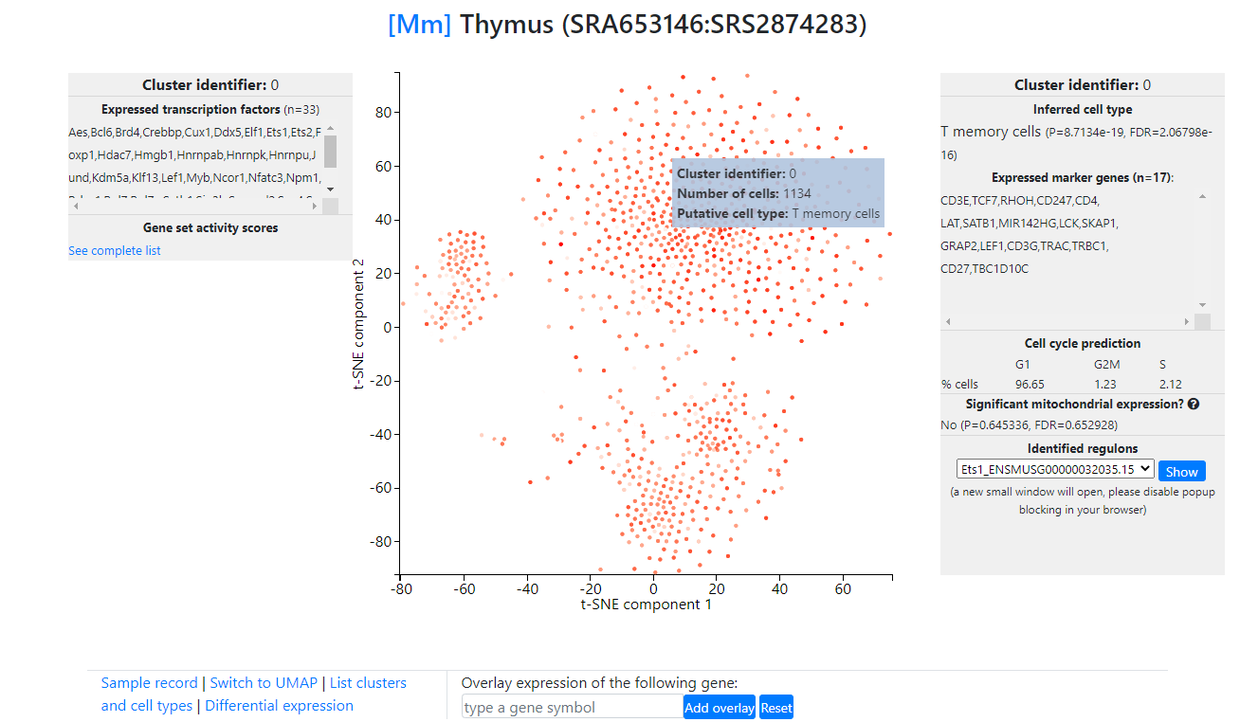
Task: Click See complete list link
Action: coord(114,251)
